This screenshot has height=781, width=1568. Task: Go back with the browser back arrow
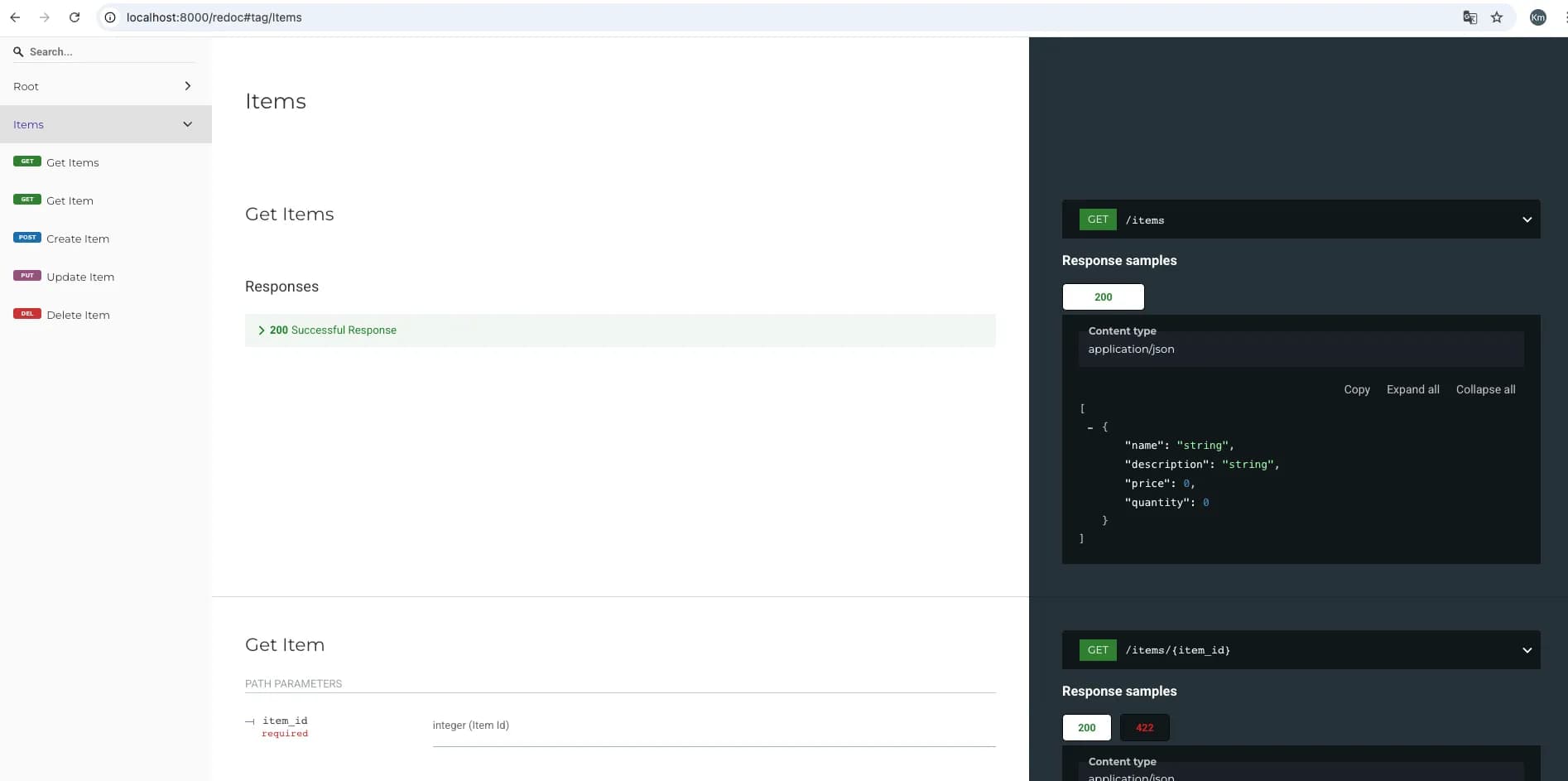point(15,17)
